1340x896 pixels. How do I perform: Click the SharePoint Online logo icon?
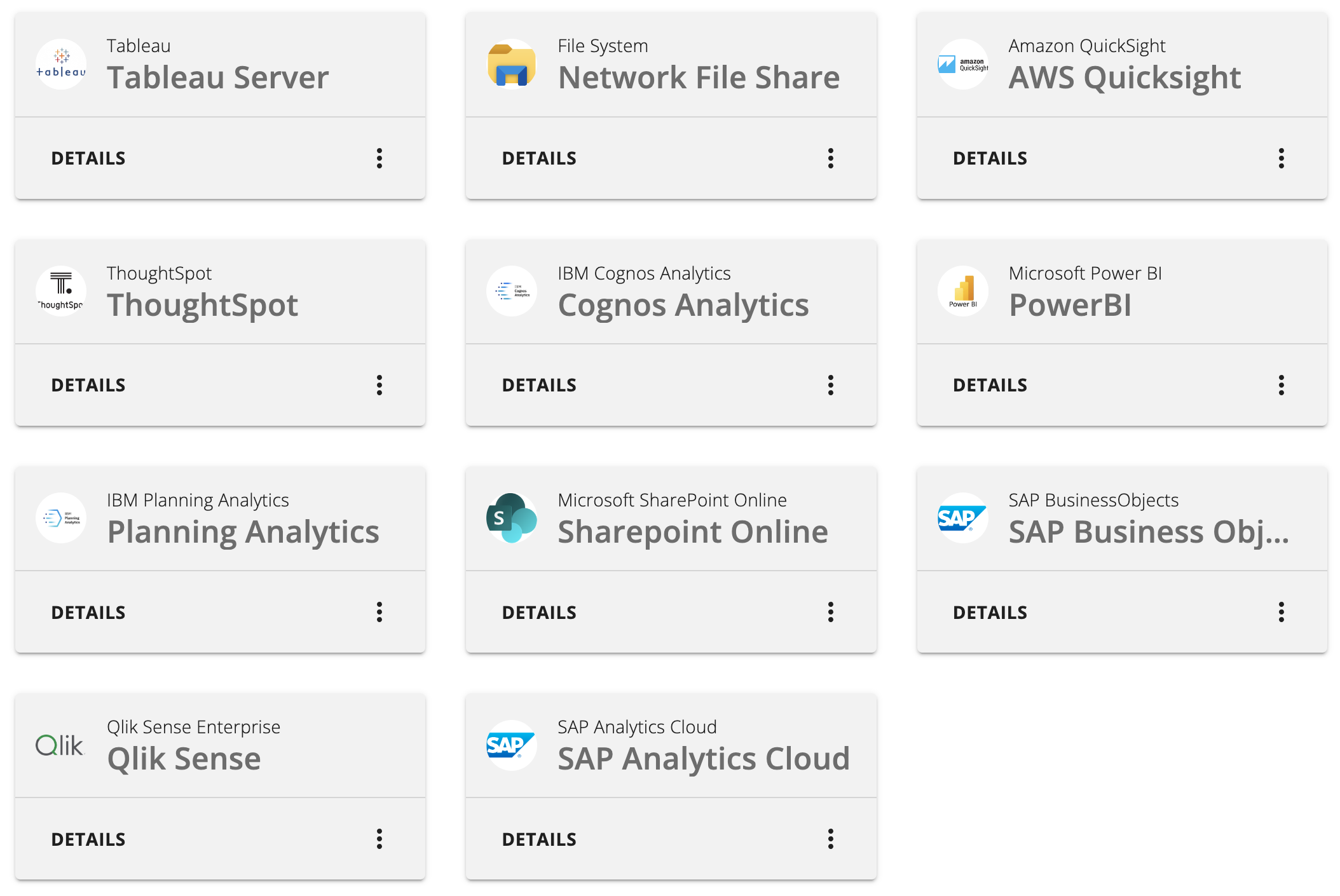pyautogui.click(x=512, y=518)
